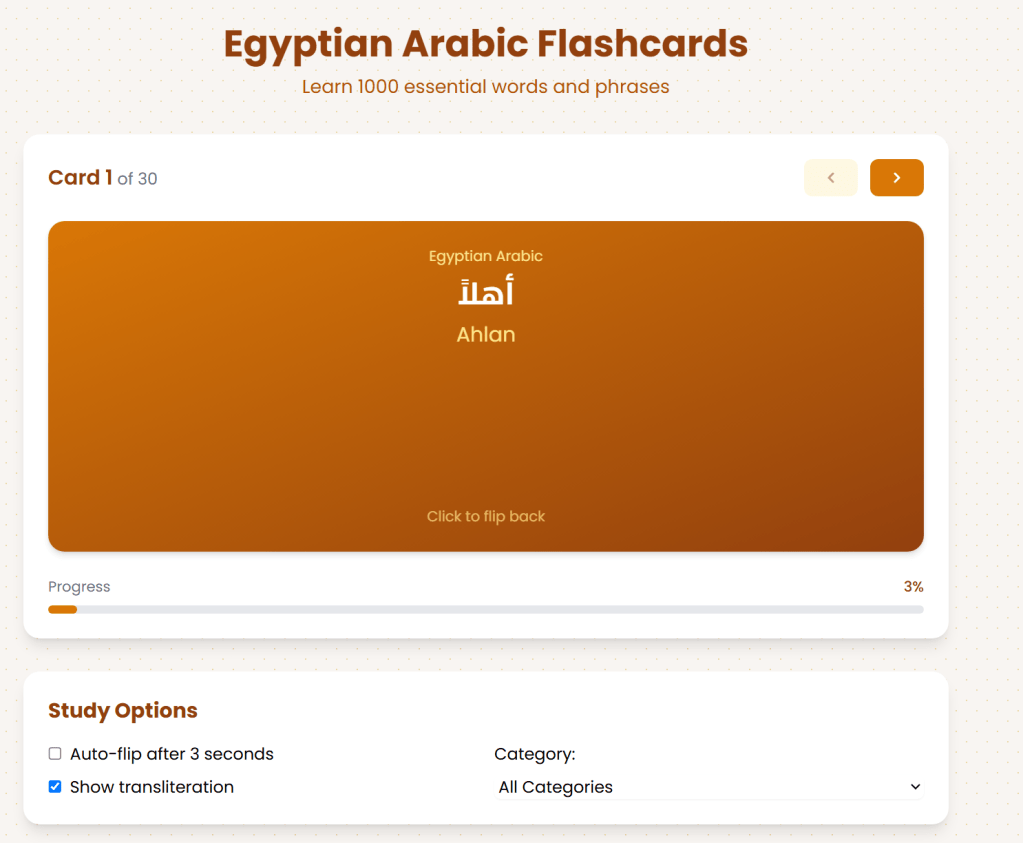Click the "Card 1 of 30" counter
The width and height of the screenshot is (1023, 843).
coord(102,178)
